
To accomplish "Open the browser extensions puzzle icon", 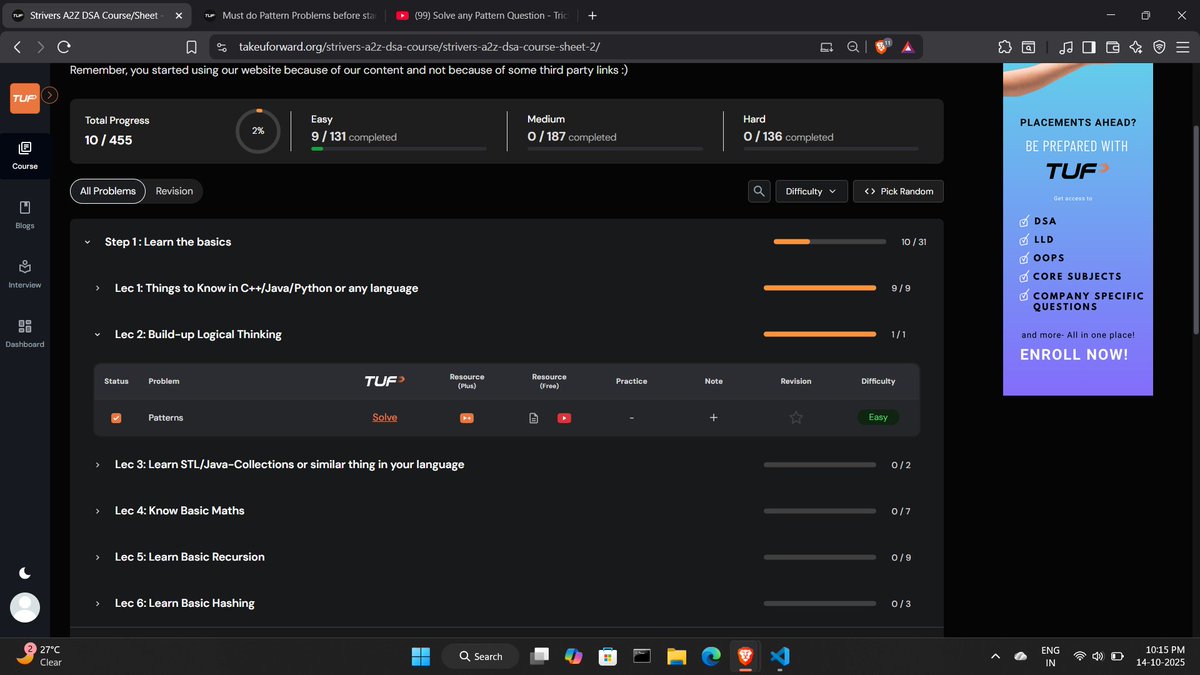I will (1004, 46).
